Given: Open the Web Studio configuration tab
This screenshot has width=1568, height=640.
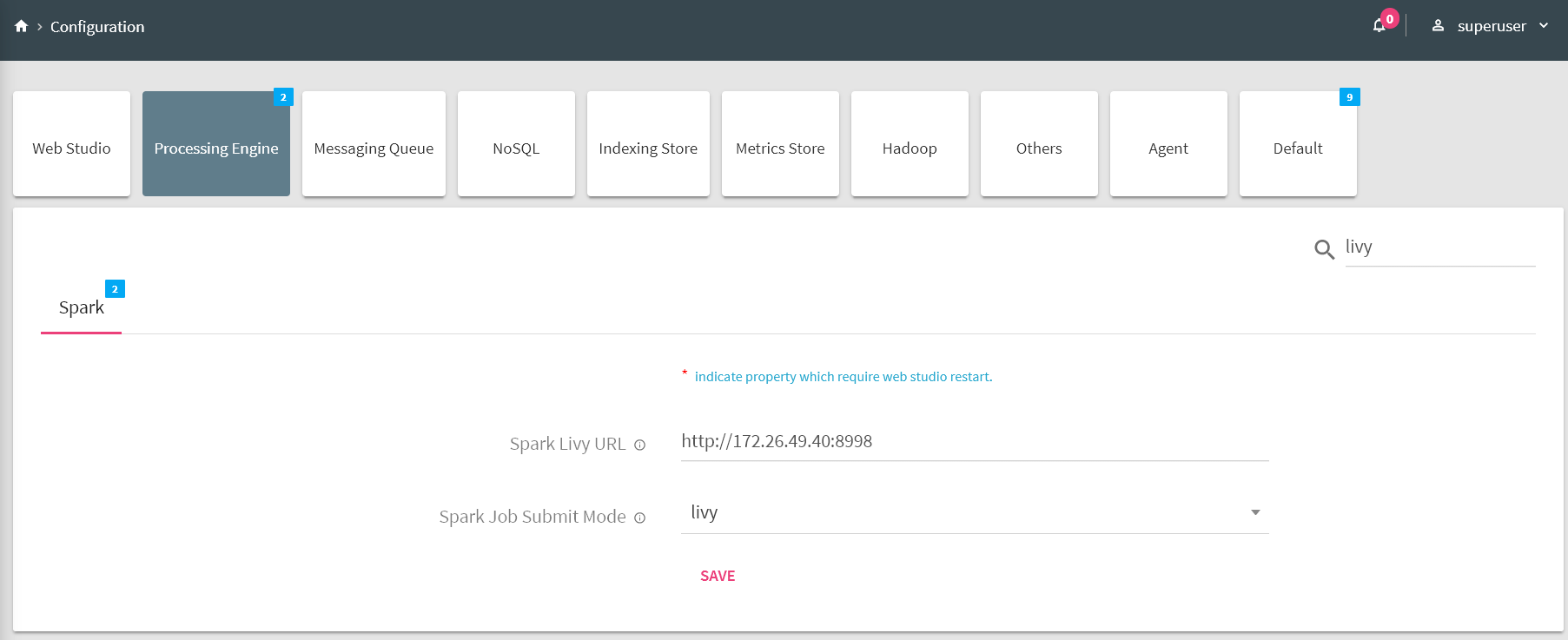Looking at the screenshot, I should coord(71,143).
